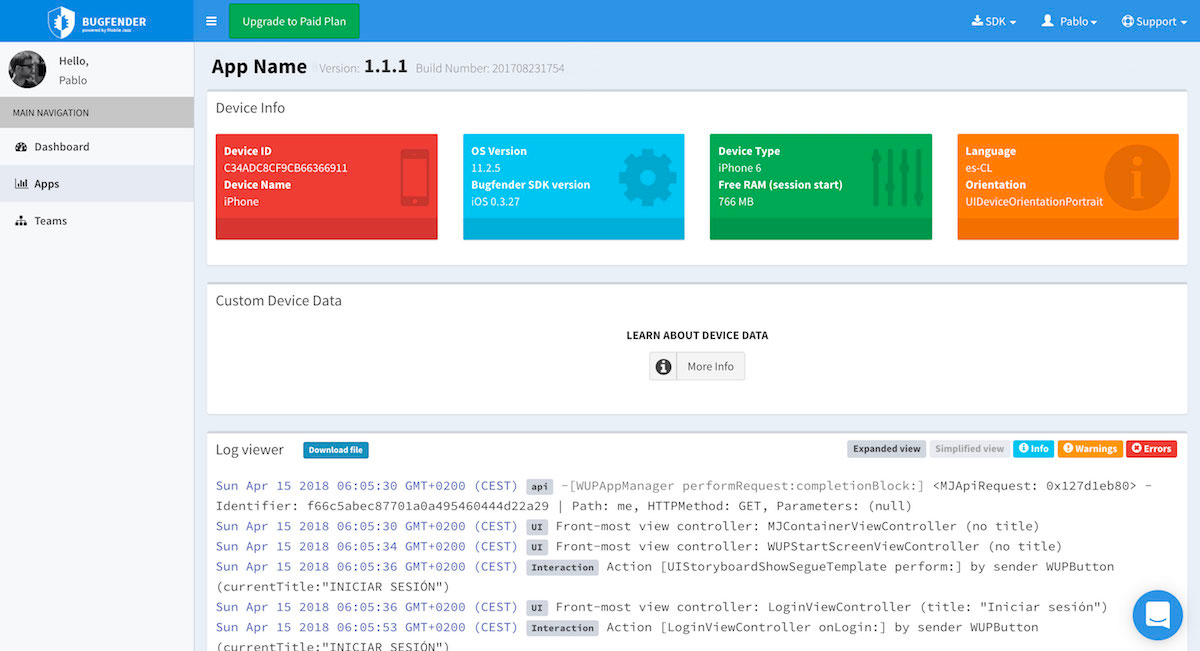Viewport: 1200px width, 651px height.
Task: Click the red Device ID card
Action: (327, 187)
